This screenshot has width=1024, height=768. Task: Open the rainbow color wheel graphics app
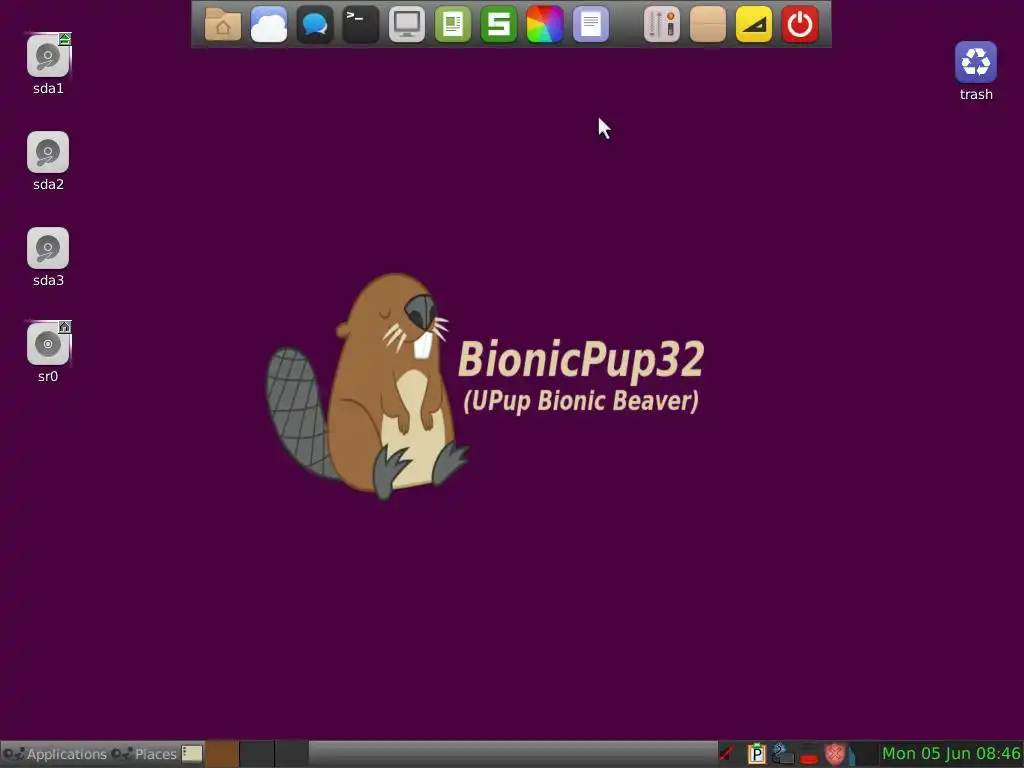click(545, 25)
